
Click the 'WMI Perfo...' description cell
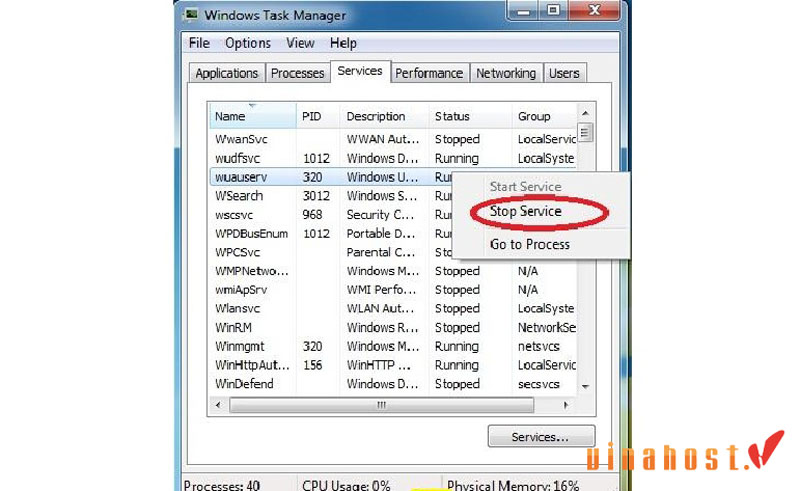coord(382,290)
